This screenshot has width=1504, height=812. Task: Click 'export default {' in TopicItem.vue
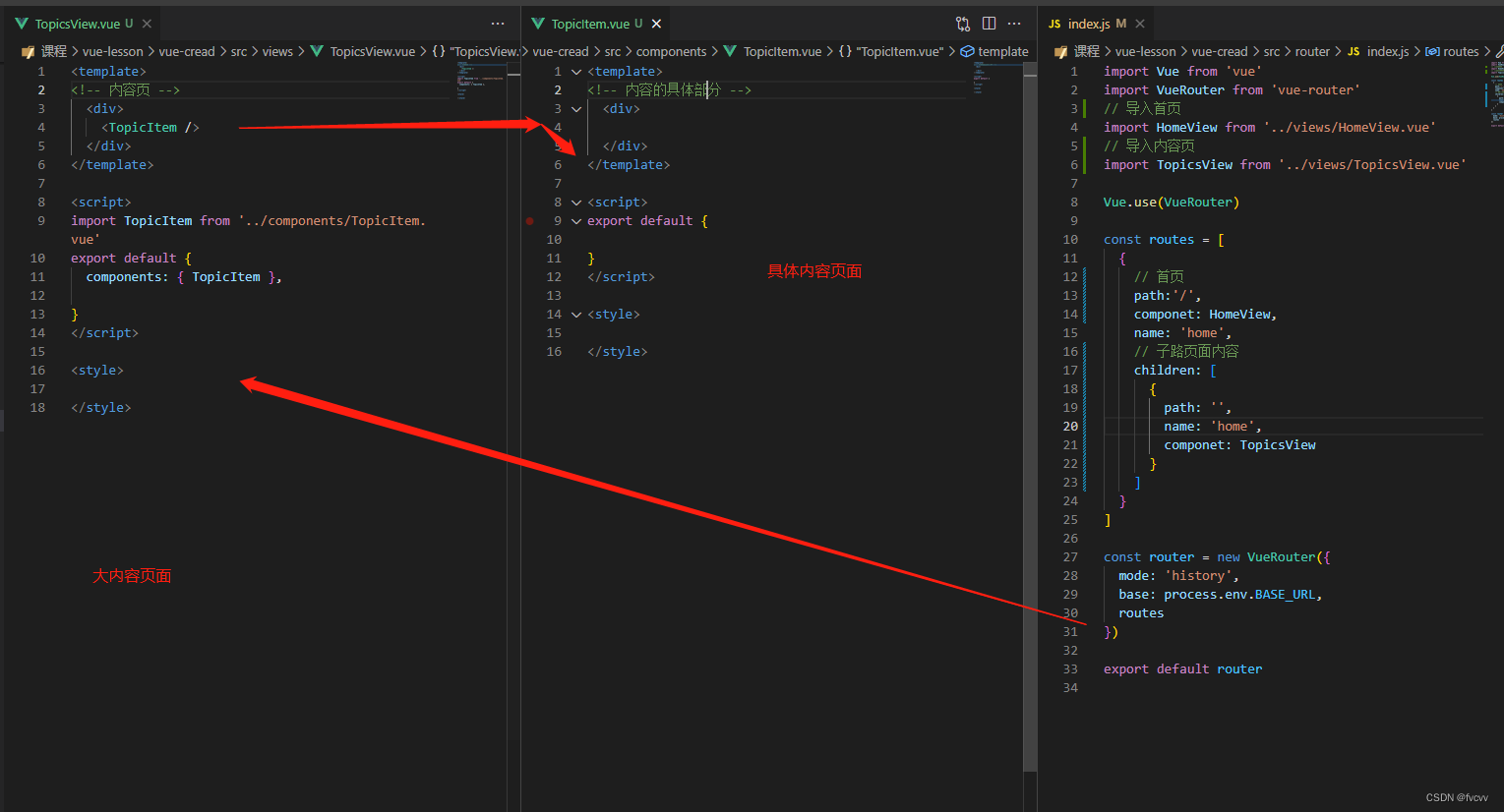(x=647, y=221)
